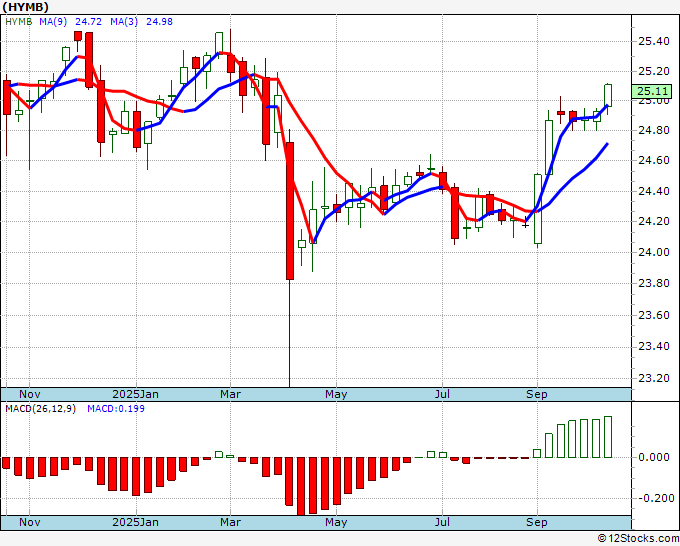The height and width of the screenshot is (546, 680).
Task: Click the 25.40 price axis label
Action: [654, 42]
